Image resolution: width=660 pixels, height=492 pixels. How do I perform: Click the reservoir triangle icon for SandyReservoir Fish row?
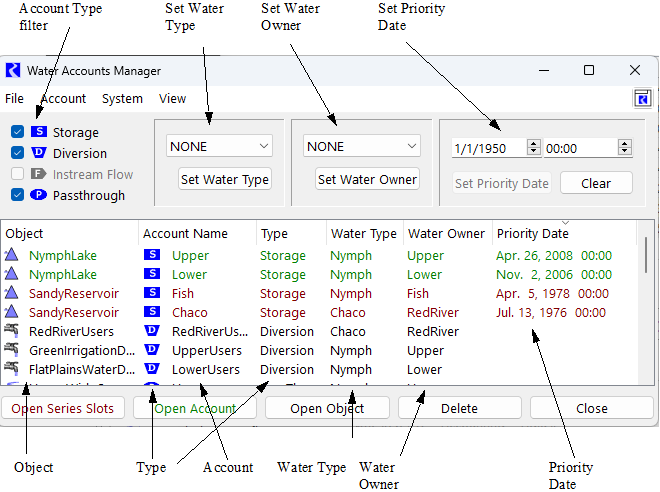(x=12, y=293)
